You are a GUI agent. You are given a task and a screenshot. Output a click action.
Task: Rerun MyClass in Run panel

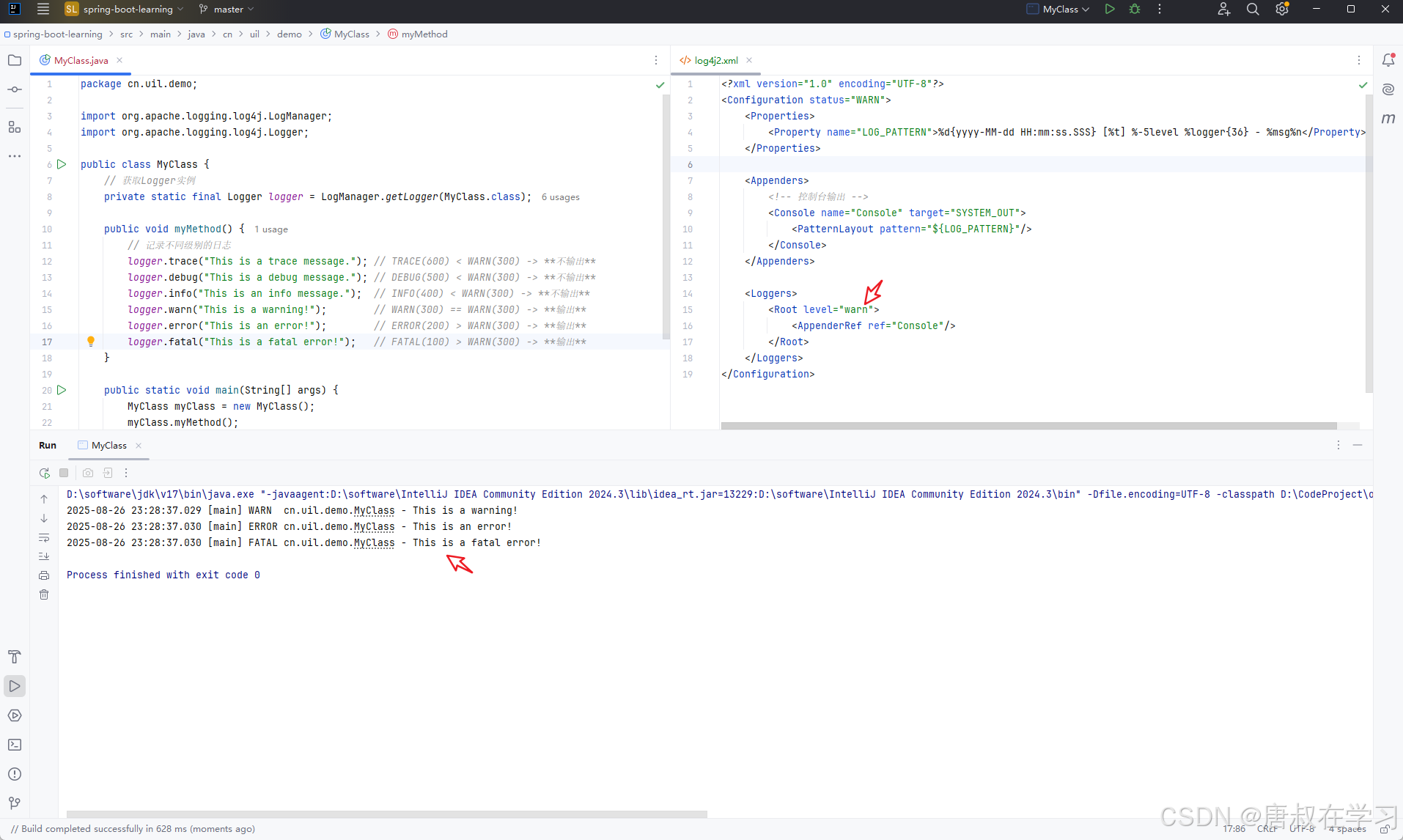[x=45, y=473]
